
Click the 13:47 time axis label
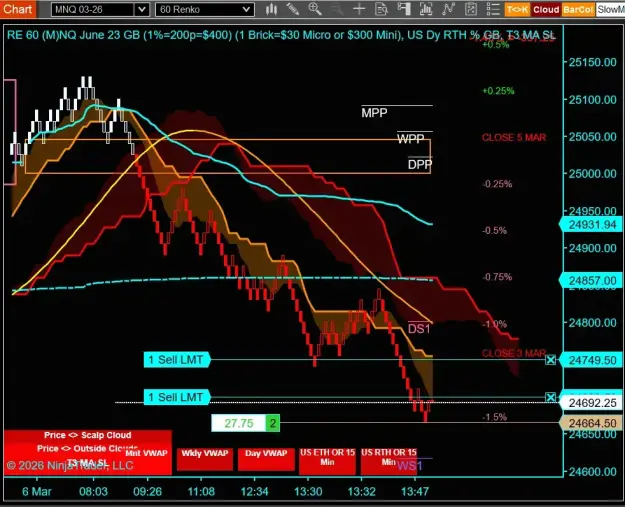point(415,491)
